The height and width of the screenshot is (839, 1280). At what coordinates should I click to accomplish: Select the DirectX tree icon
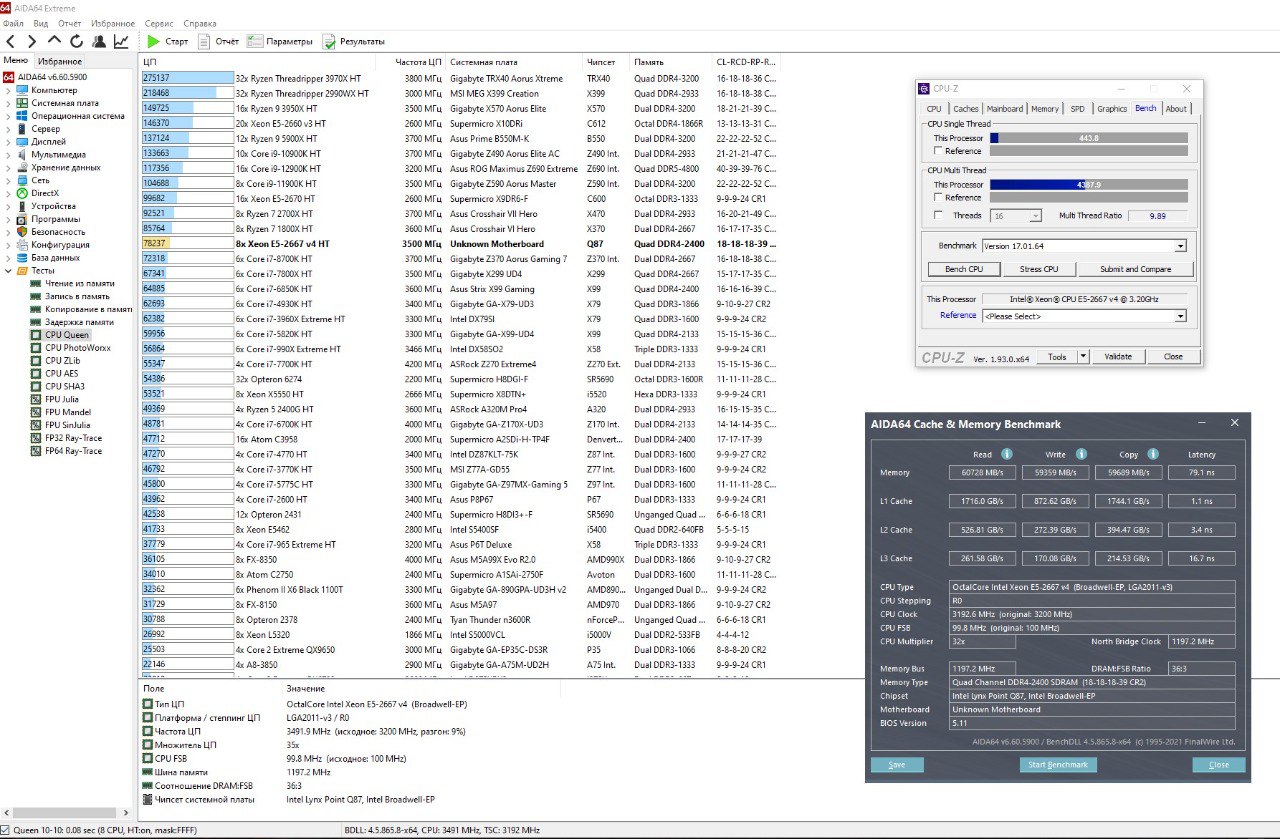[22, 193]
